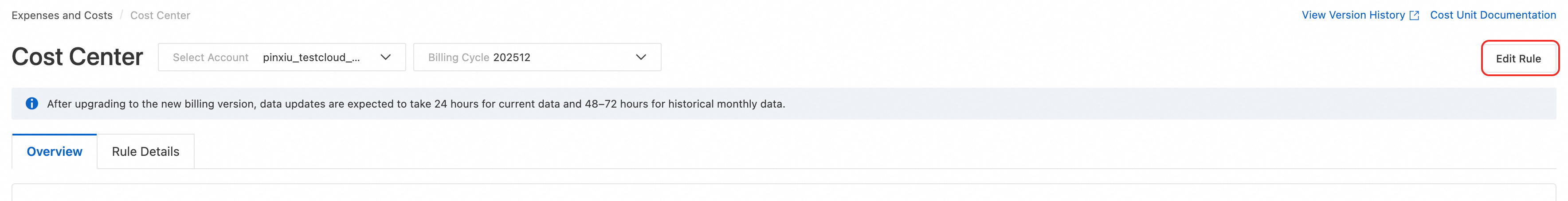Open the View Version History link
1568x201 pixels.
click(1352, 15)
